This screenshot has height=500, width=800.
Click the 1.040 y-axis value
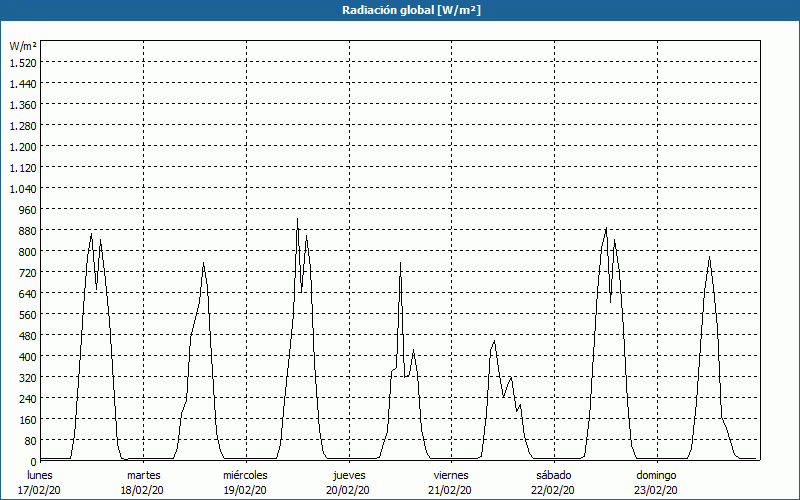[23, 189]
